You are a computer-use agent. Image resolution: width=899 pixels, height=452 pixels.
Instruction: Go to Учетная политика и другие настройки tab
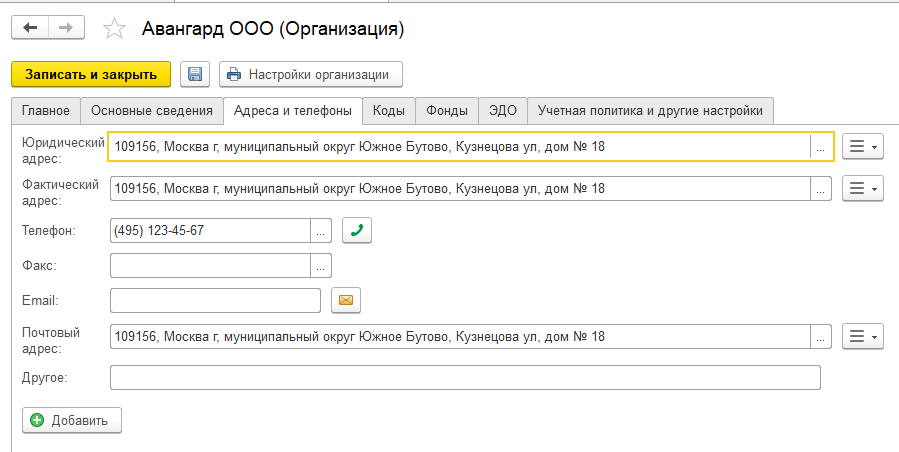[x=650, y=110]
